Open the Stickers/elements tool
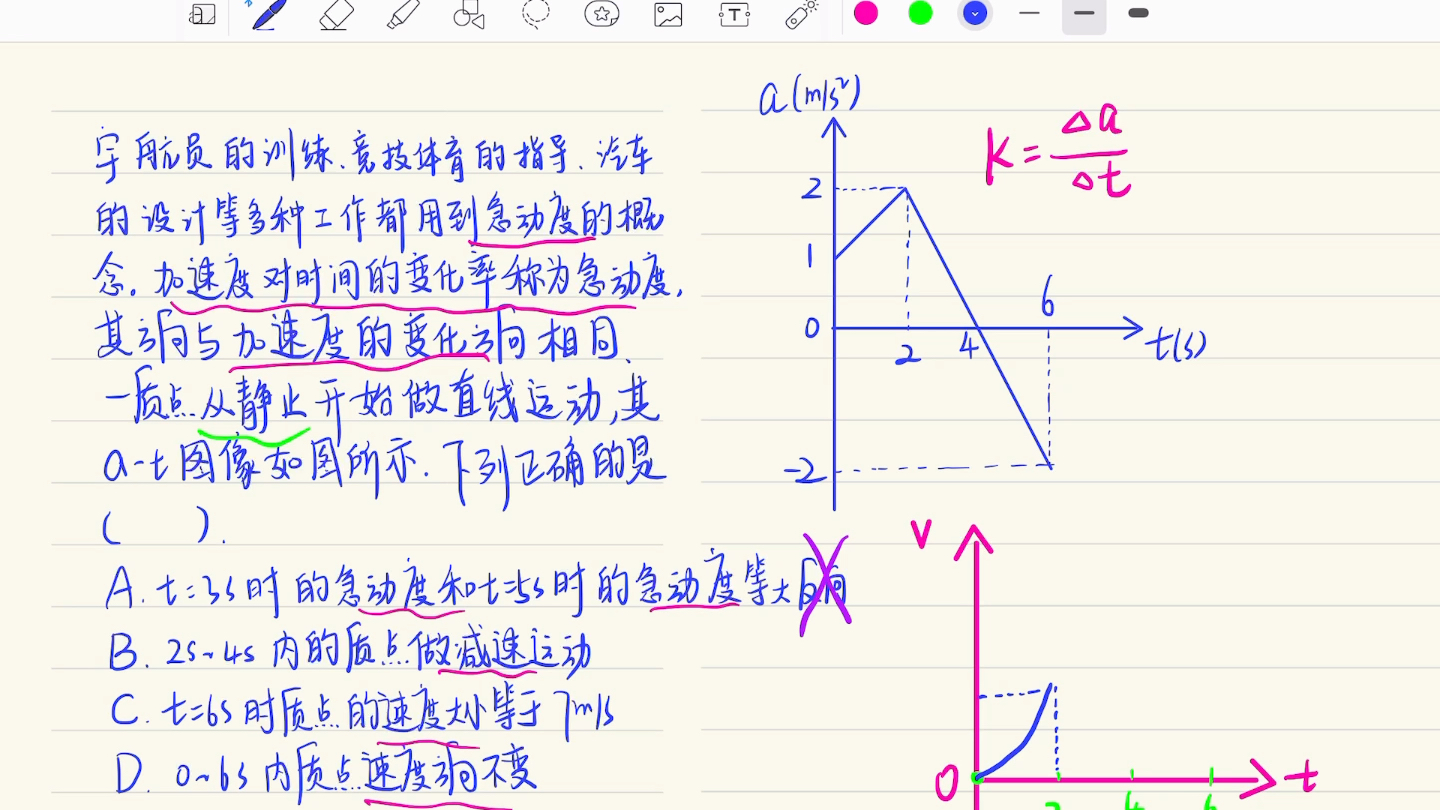The image size is (1440, 810). tap(602, 14)
